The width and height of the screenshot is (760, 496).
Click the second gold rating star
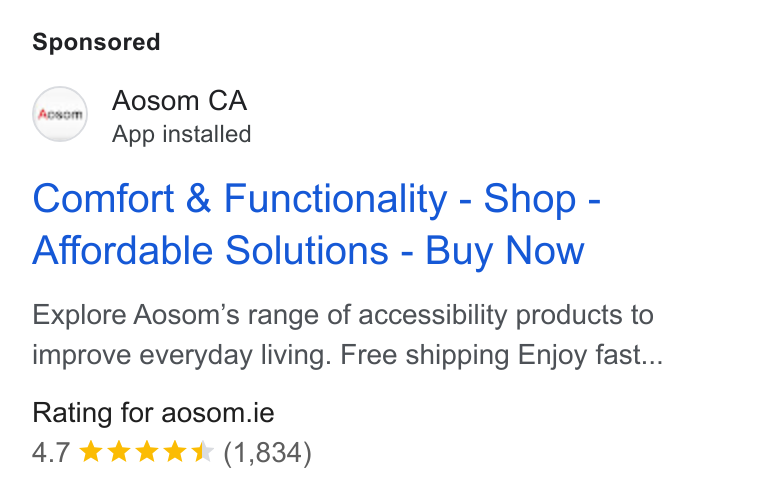coord(119,452)
